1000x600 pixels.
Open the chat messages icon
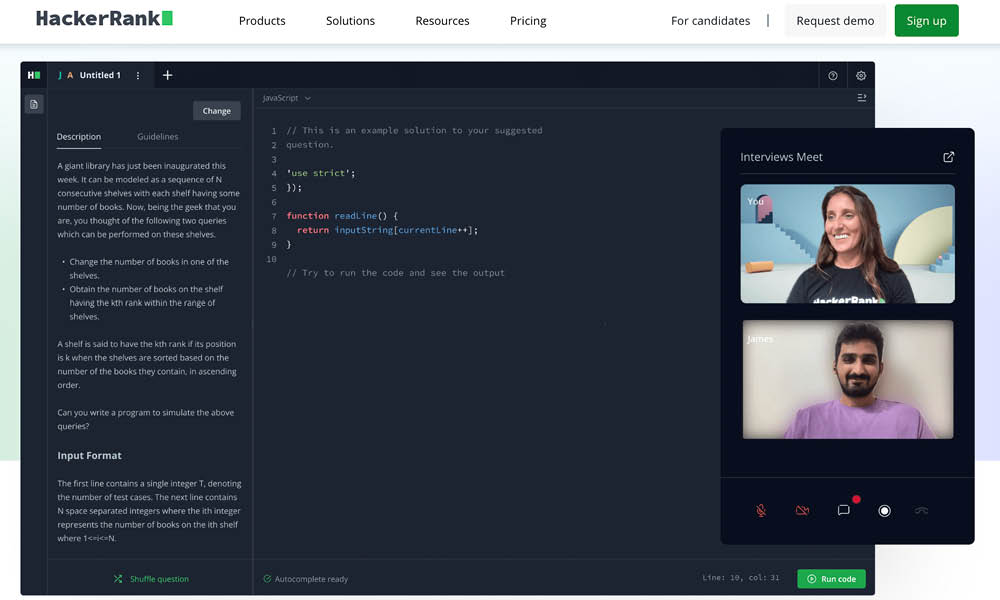click(x=844, y=510)
